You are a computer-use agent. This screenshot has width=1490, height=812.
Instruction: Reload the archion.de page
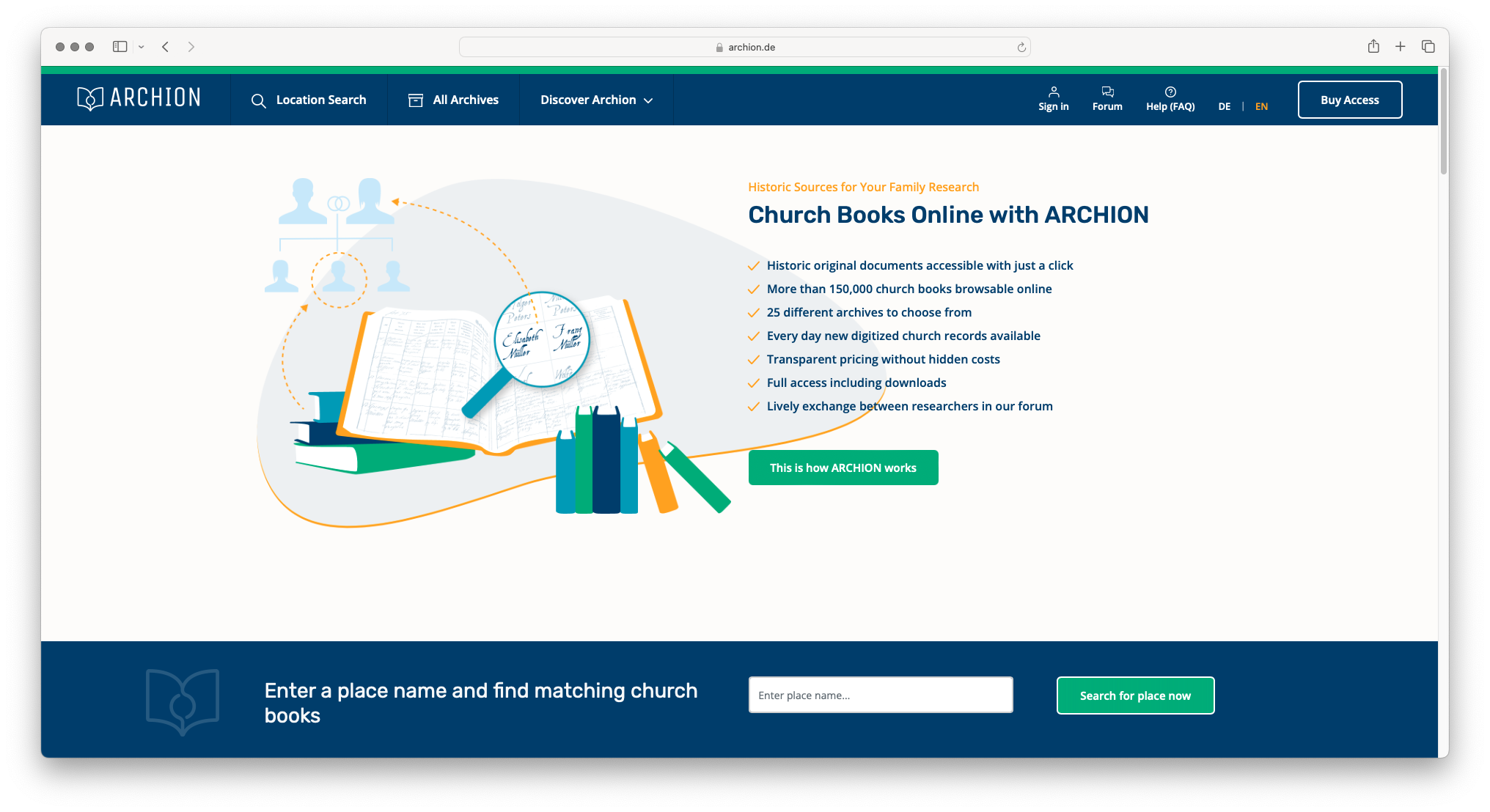click(x=1021, y=47)
